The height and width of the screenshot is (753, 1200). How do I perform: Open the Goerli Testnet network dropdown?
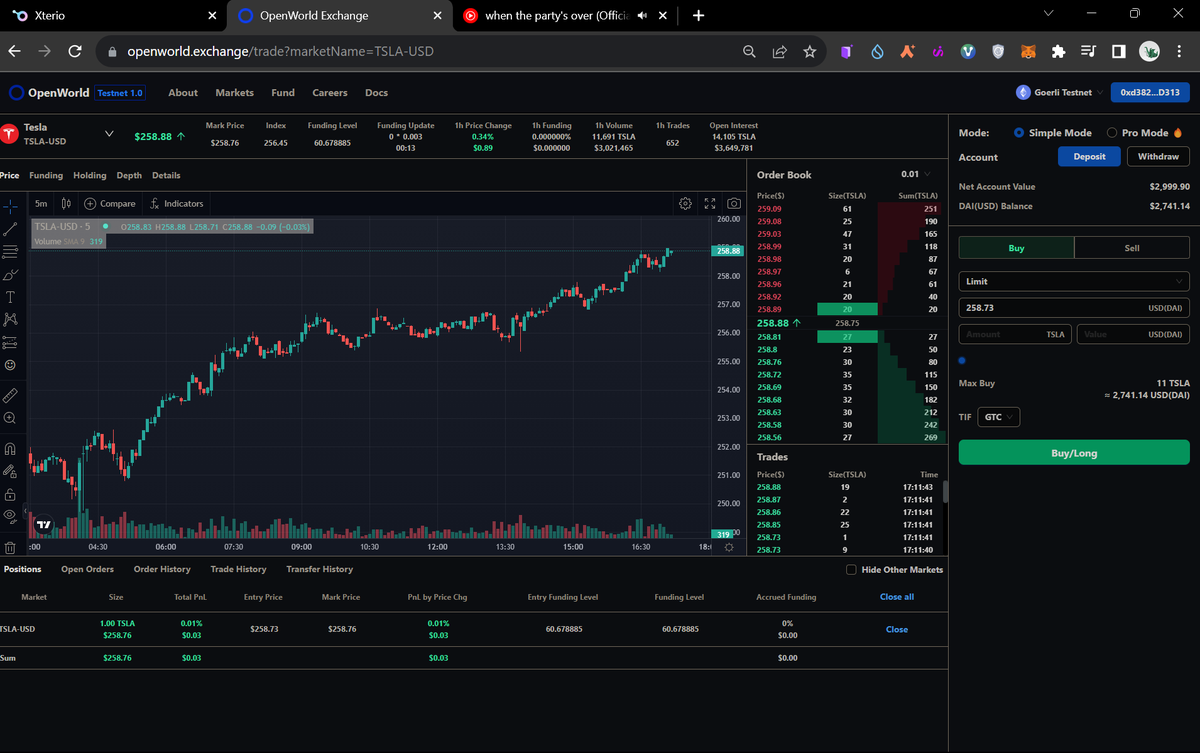click(x=1061, y=92)
